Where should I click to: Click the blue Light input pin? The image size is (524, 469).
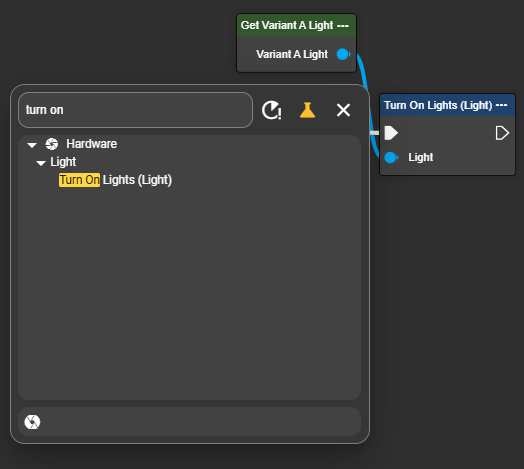391,157
